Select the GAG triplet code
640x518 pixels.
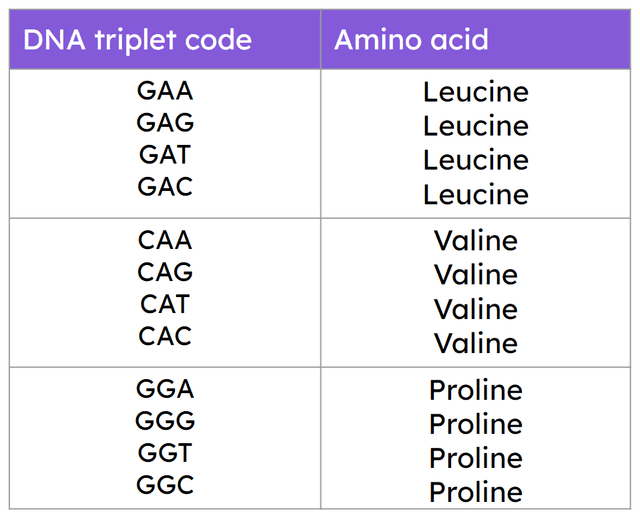pyautogui.click(x=165, y=123)
